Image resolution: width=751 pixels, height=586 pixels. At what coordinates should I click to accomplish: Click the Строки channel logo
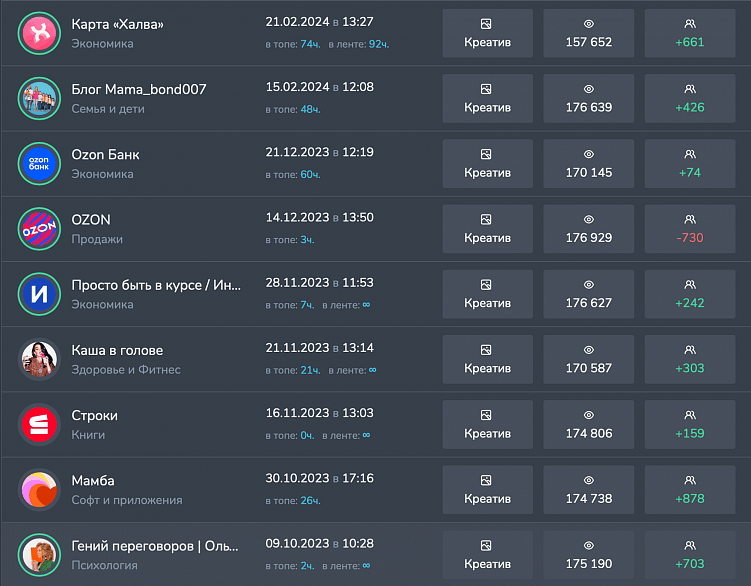40,424
